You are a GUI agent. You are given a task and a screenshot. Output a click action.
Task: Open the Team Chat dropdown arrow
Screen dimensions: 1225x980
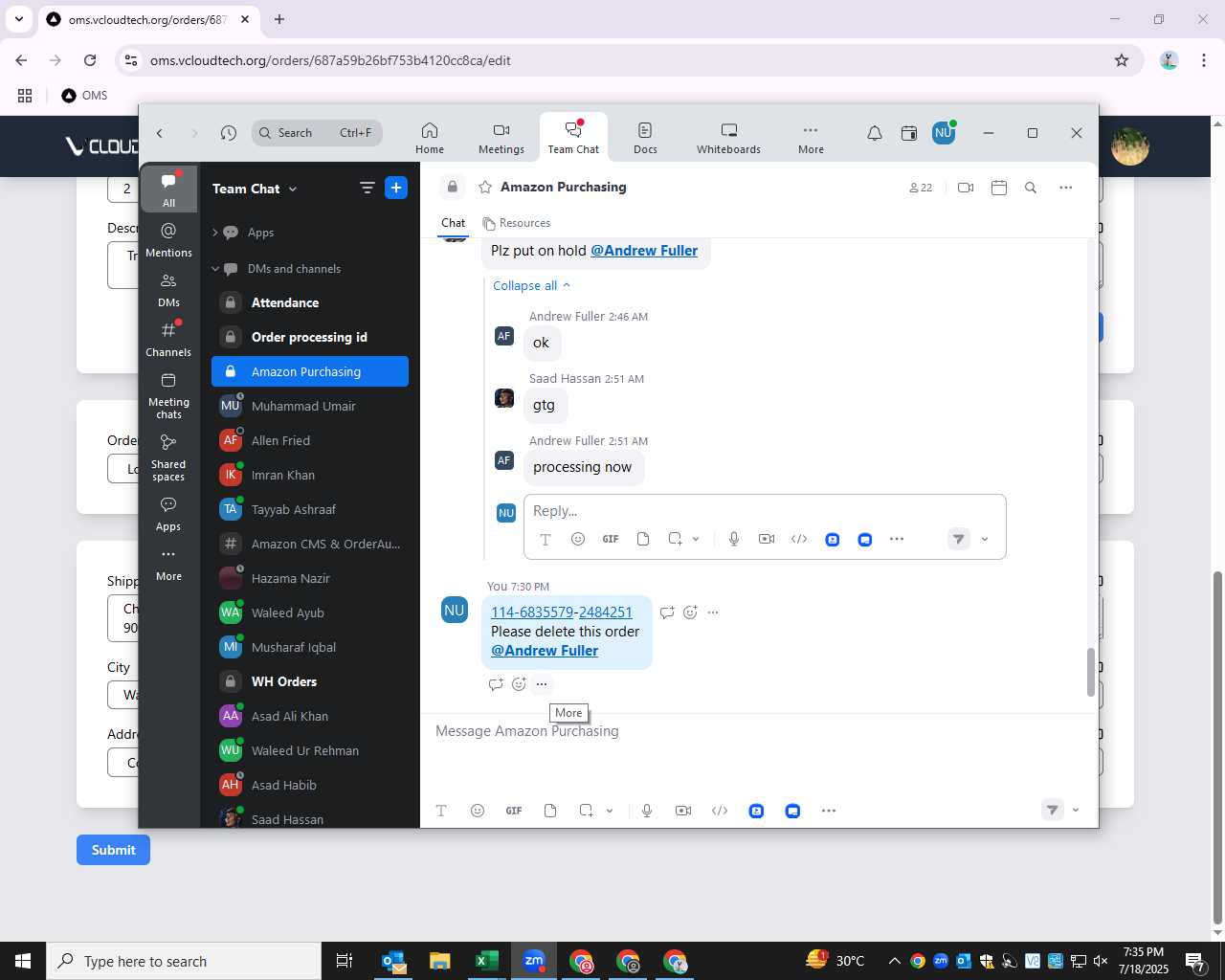tap(293, 189)
